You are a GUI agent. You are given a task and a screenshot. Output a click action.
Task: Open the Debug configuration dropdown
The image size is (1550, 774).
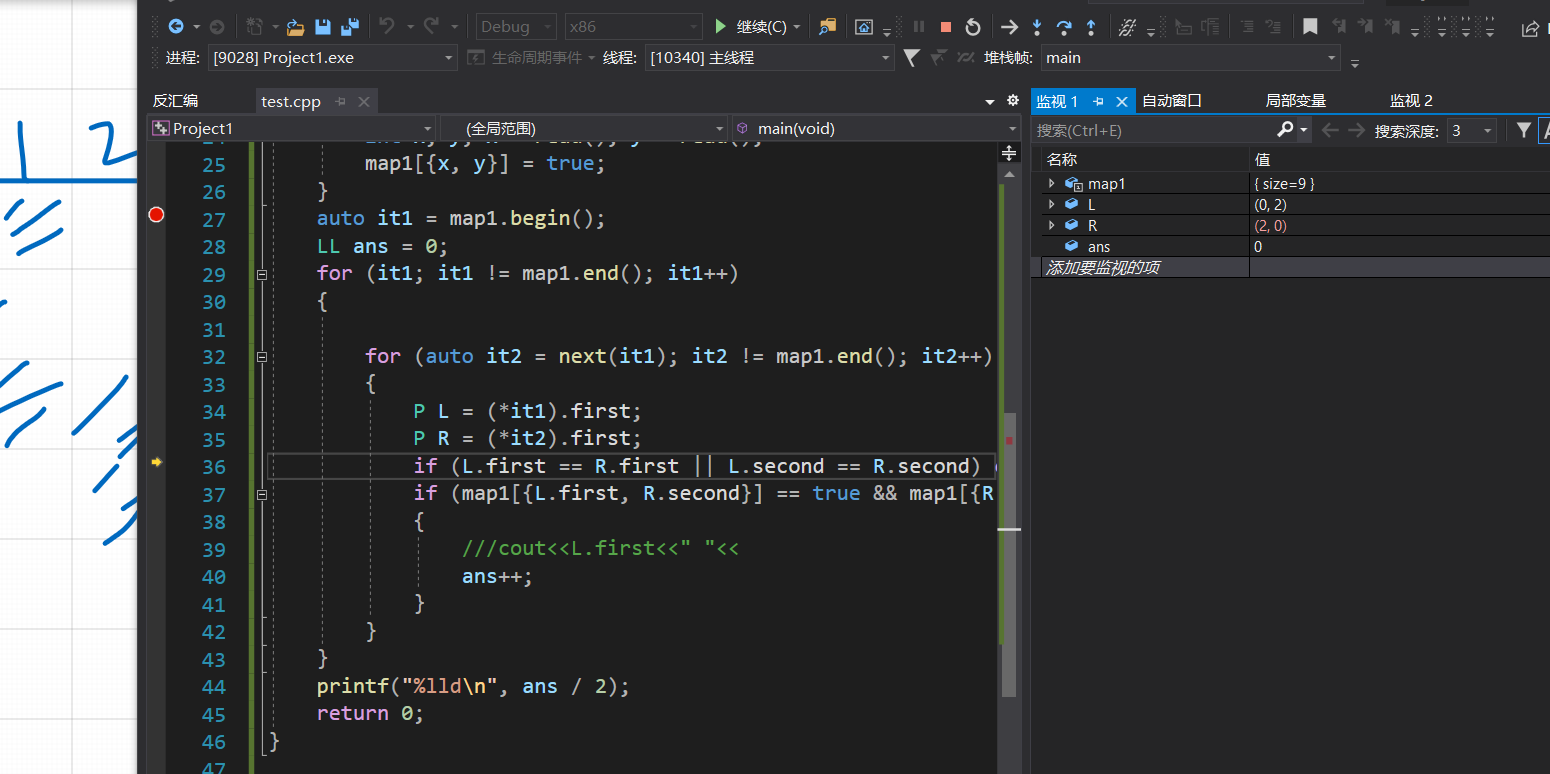tap(516, 27)
